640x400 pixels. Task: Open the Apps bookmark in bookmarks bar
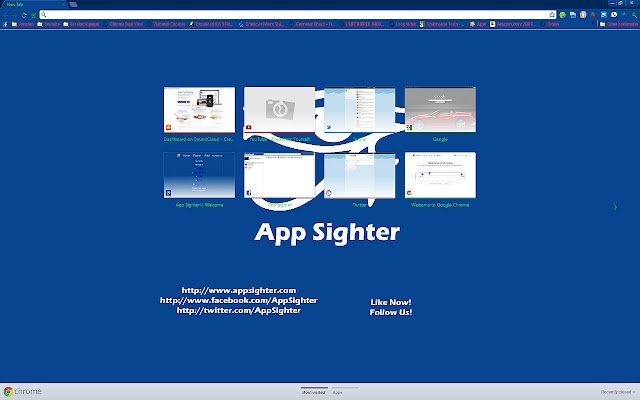(478, 24)
